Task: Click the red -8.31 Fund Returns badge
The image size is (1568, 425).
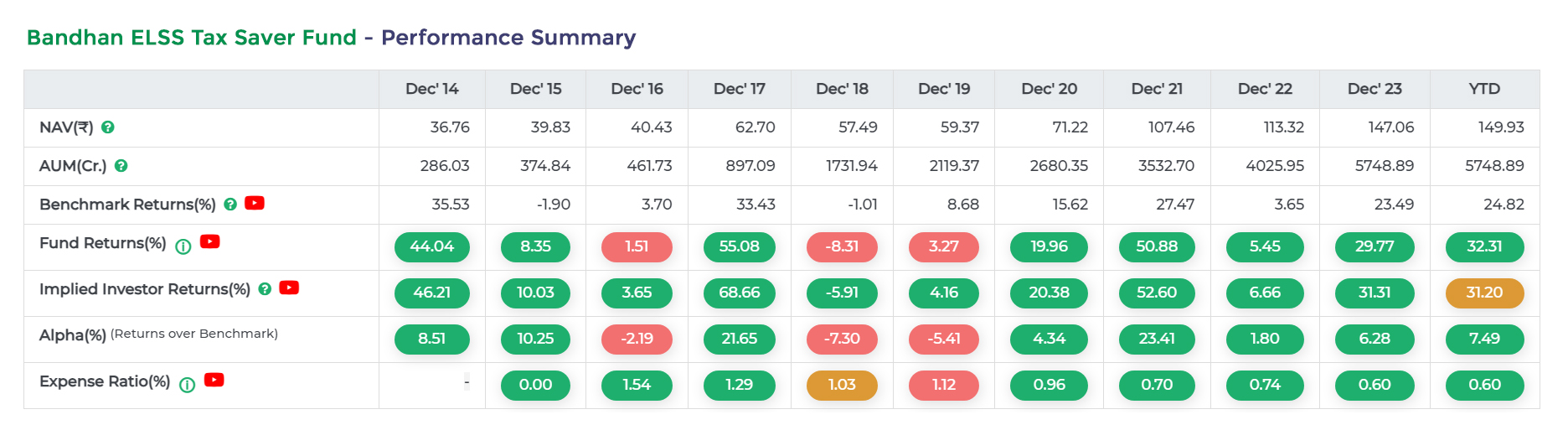Action: click(x=842, y=246)
